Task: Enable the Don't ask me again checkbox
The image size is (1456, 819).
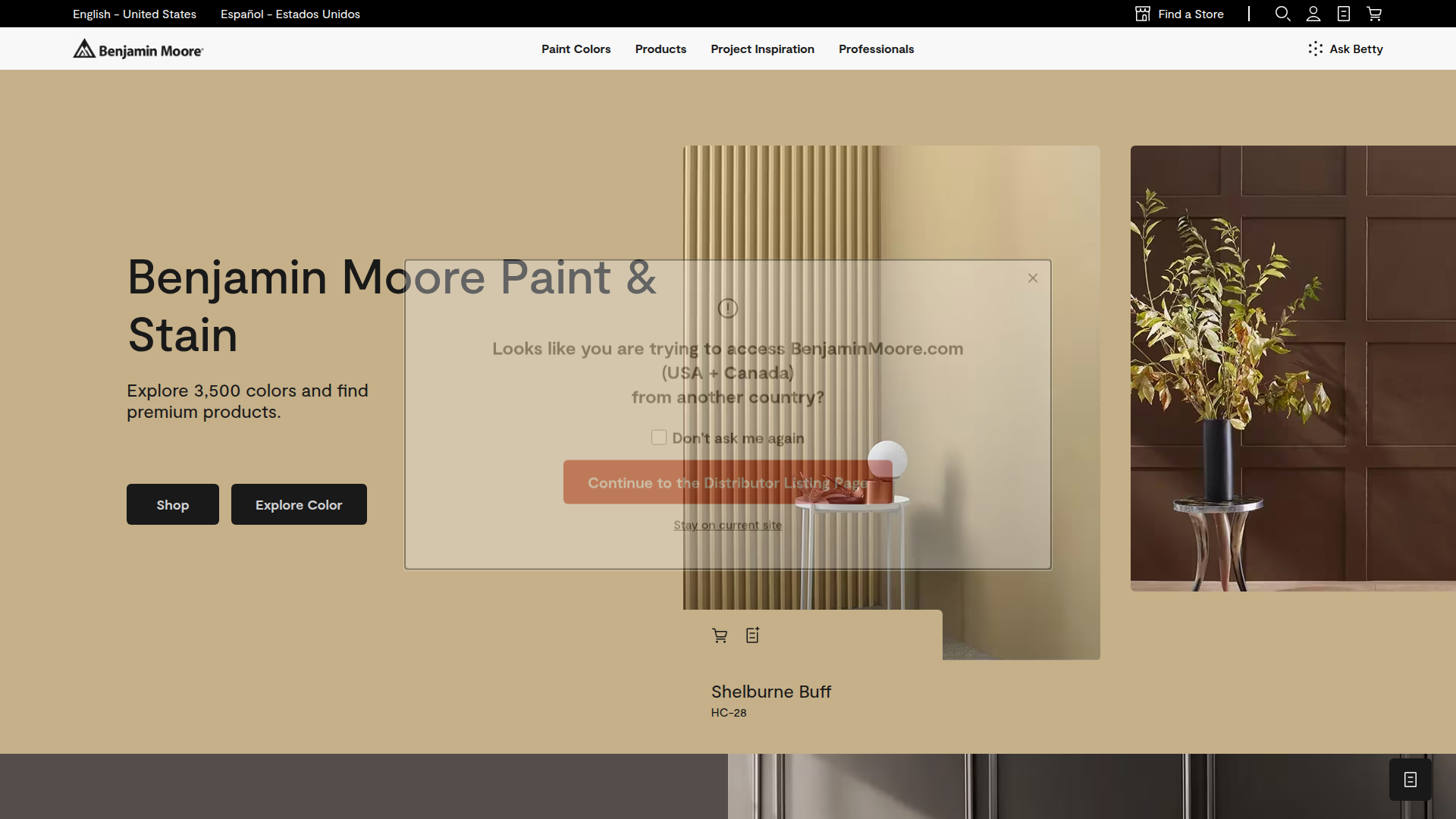Action: tap(658, 438)
